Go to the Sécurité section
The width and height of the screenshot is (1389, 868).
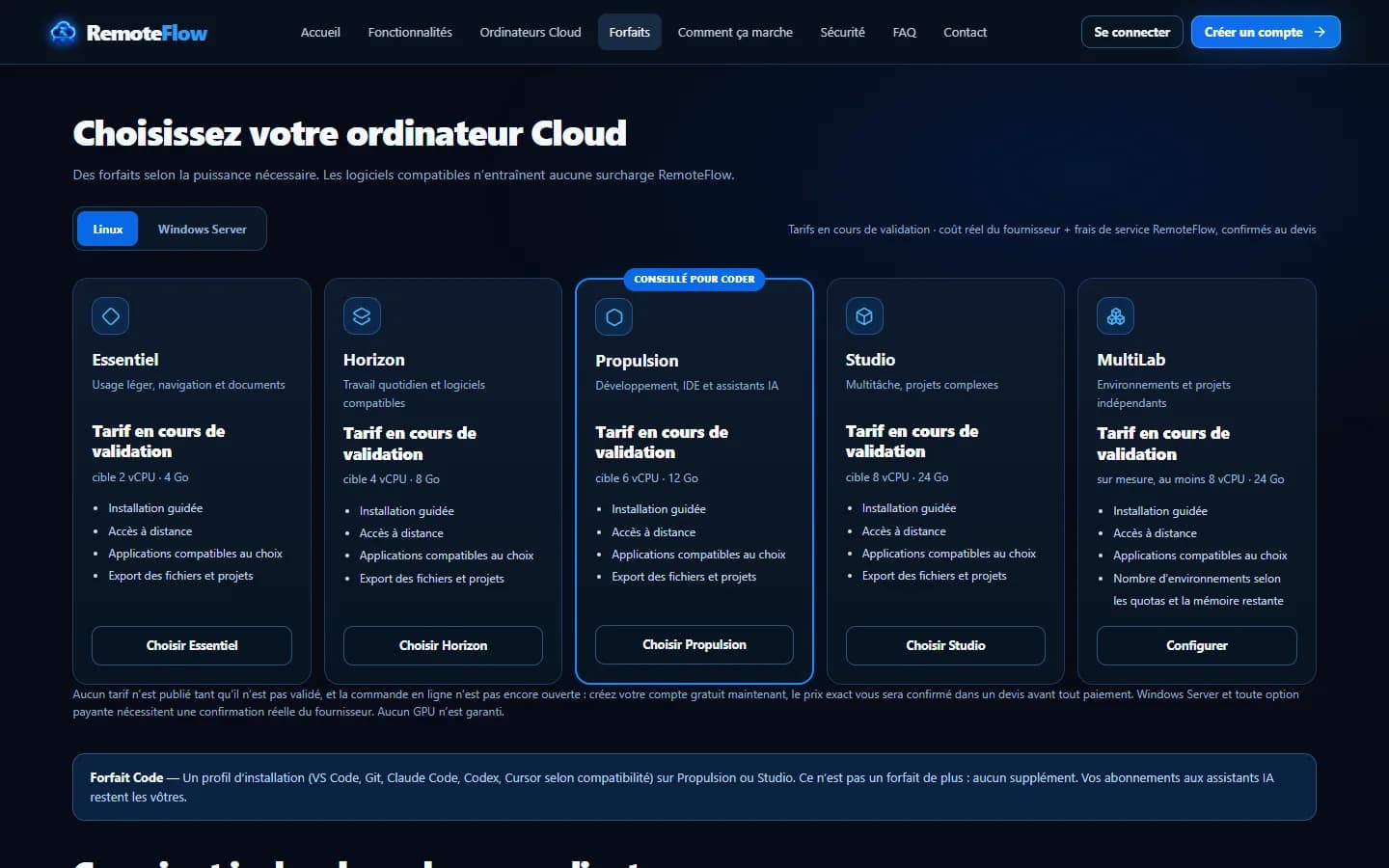click(843, 32)
